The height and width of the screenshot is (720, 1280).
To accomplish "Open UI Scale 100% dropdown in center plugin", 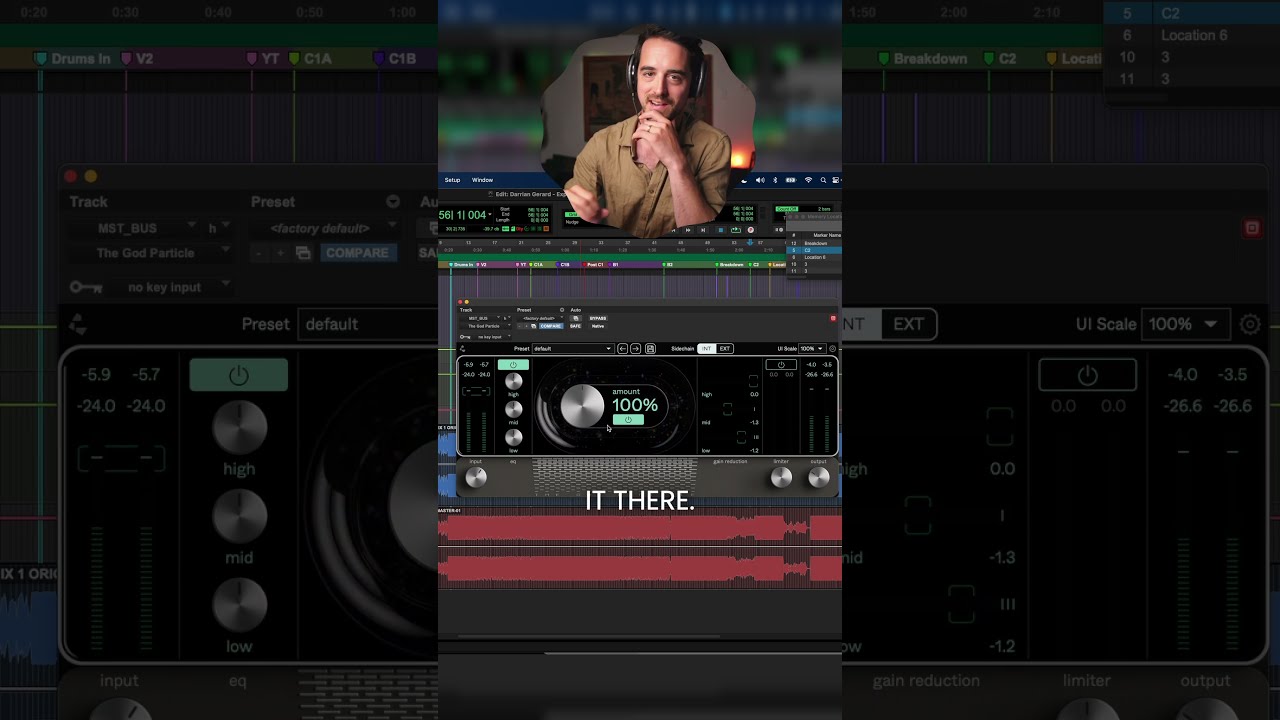I will coord(812,349).
